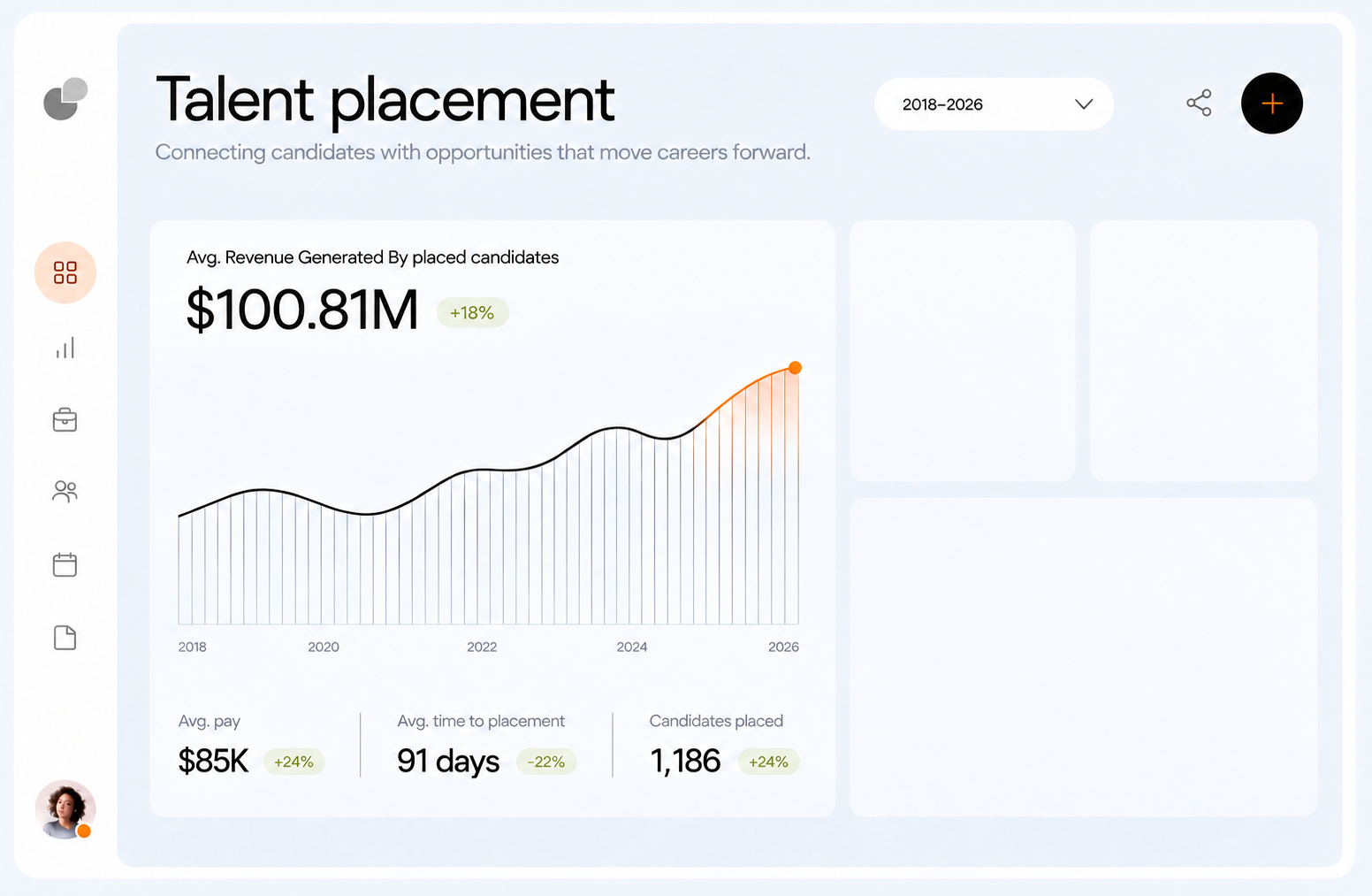The image size is (1372, 896).
Task: Click the black plus add button
Action: 1272,103
